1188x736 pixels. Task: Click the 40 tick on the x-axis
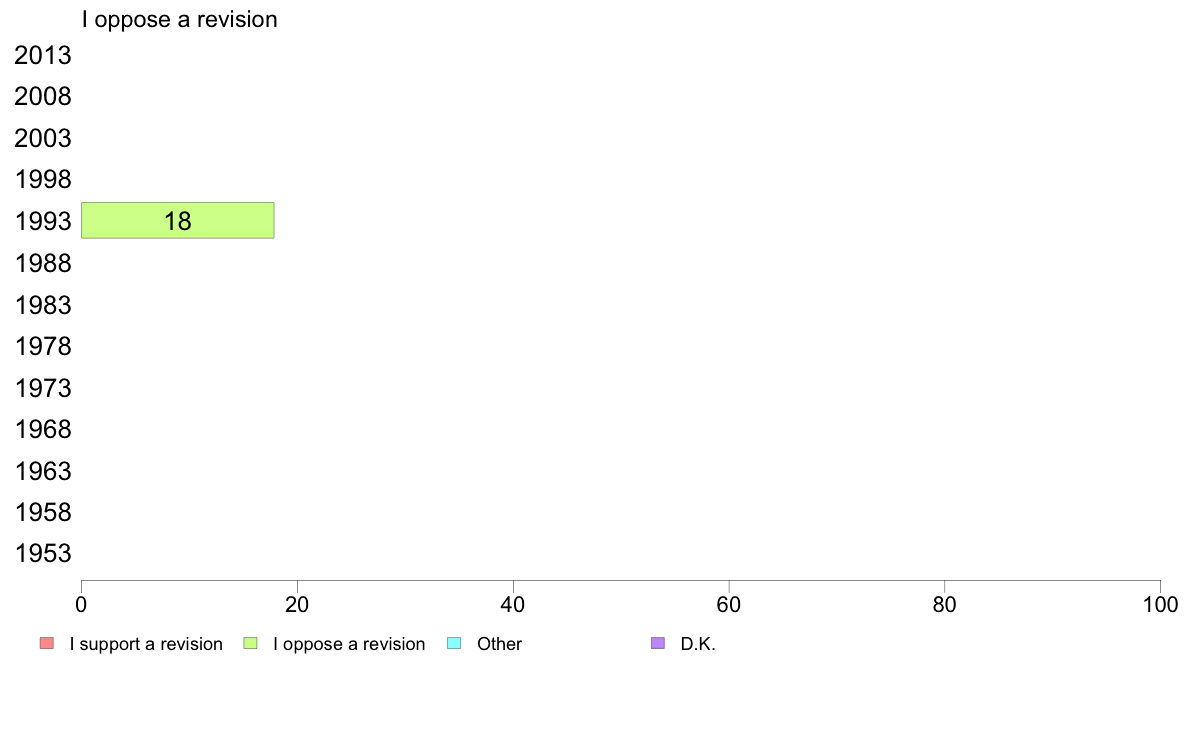(x=513, y=604)
